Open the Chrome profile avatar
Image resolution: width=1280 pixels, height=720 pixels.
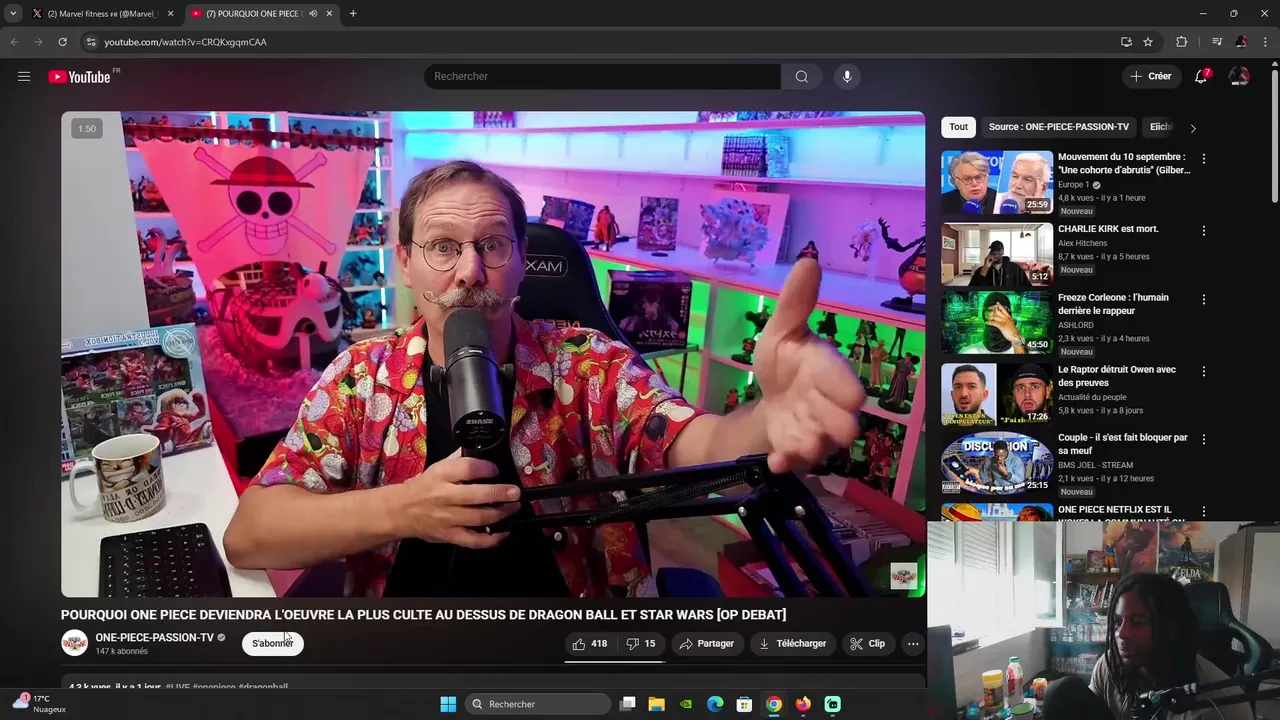point(1241,42)
